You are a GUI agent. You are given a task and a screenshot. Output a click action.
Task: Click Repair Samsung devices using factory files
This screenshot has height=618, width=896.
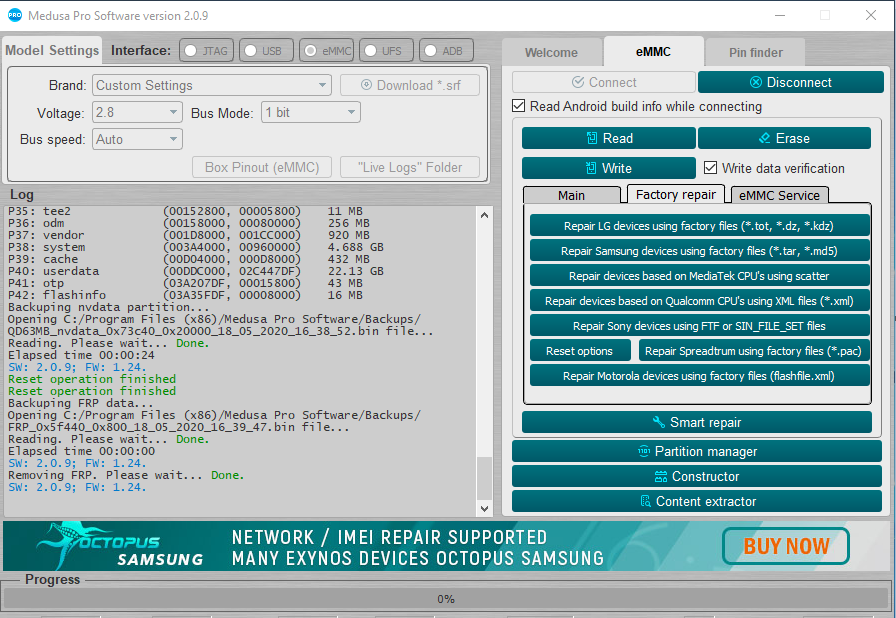pos(699,251)
